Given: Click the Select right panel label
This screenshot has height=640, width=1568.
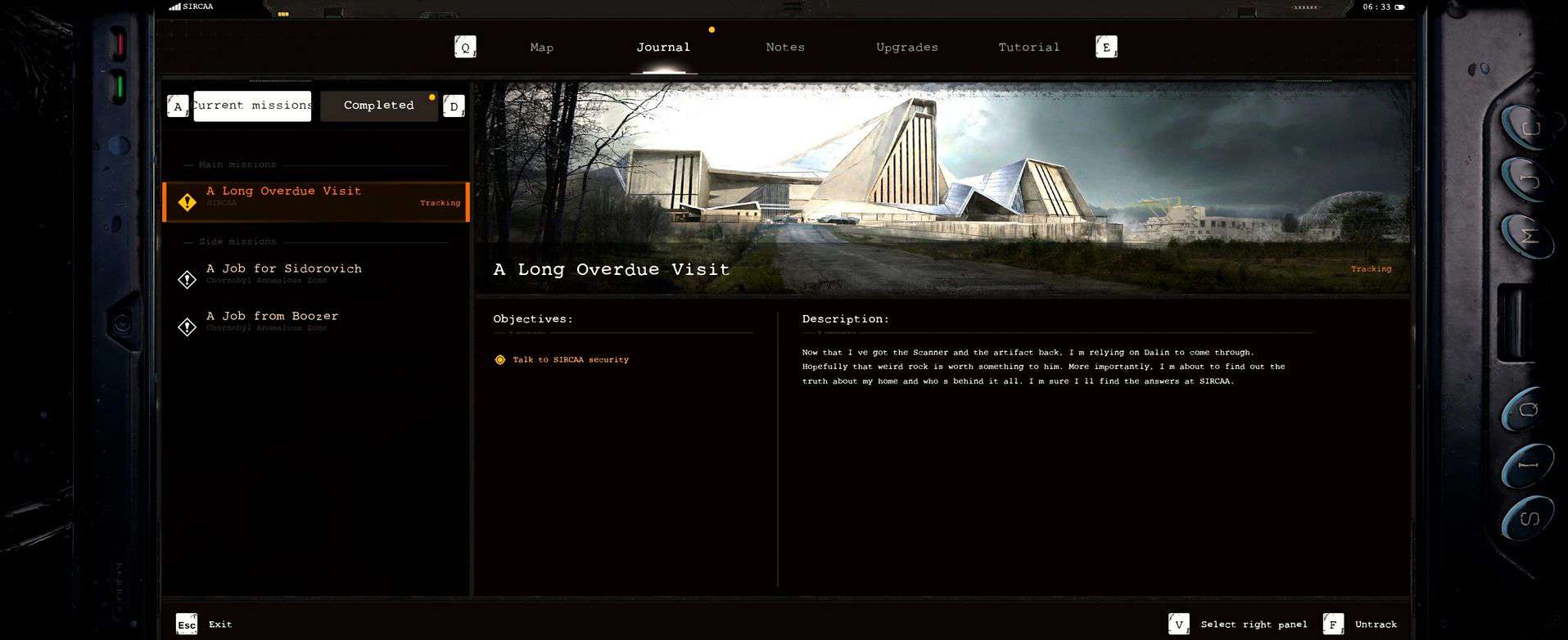Looking at the screenshot, I should 1254,624.
